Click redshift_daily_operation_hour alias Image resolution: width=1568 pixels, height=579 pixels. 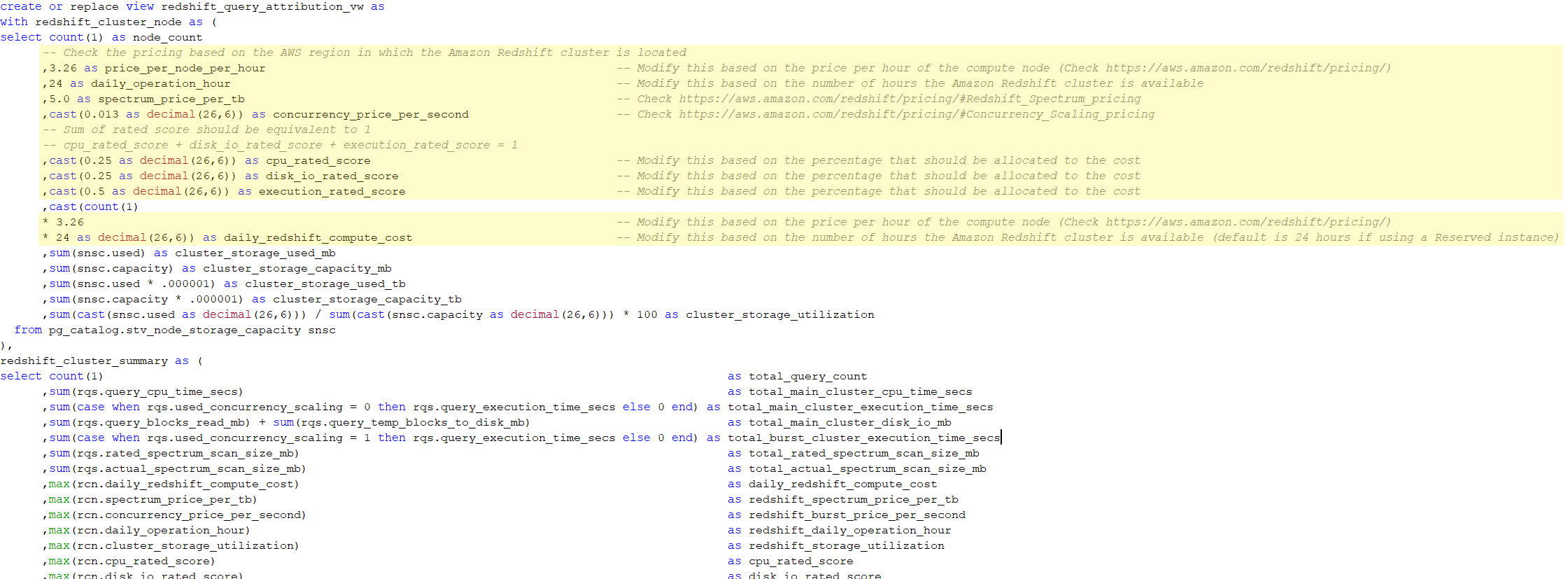(850, 530)
